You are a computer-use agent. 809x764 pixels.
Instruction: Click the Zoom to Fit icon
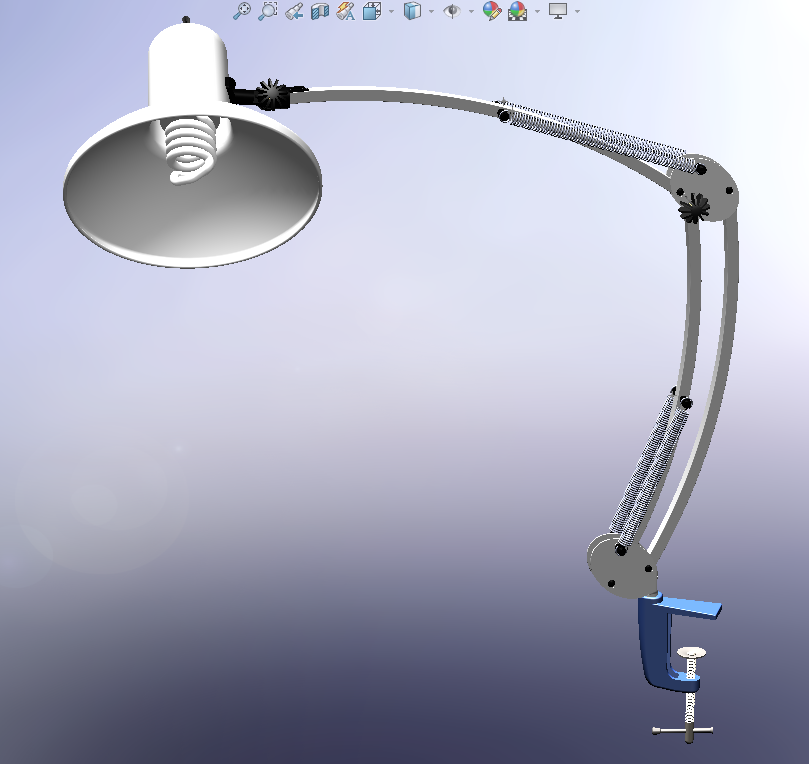pos(241,11)
